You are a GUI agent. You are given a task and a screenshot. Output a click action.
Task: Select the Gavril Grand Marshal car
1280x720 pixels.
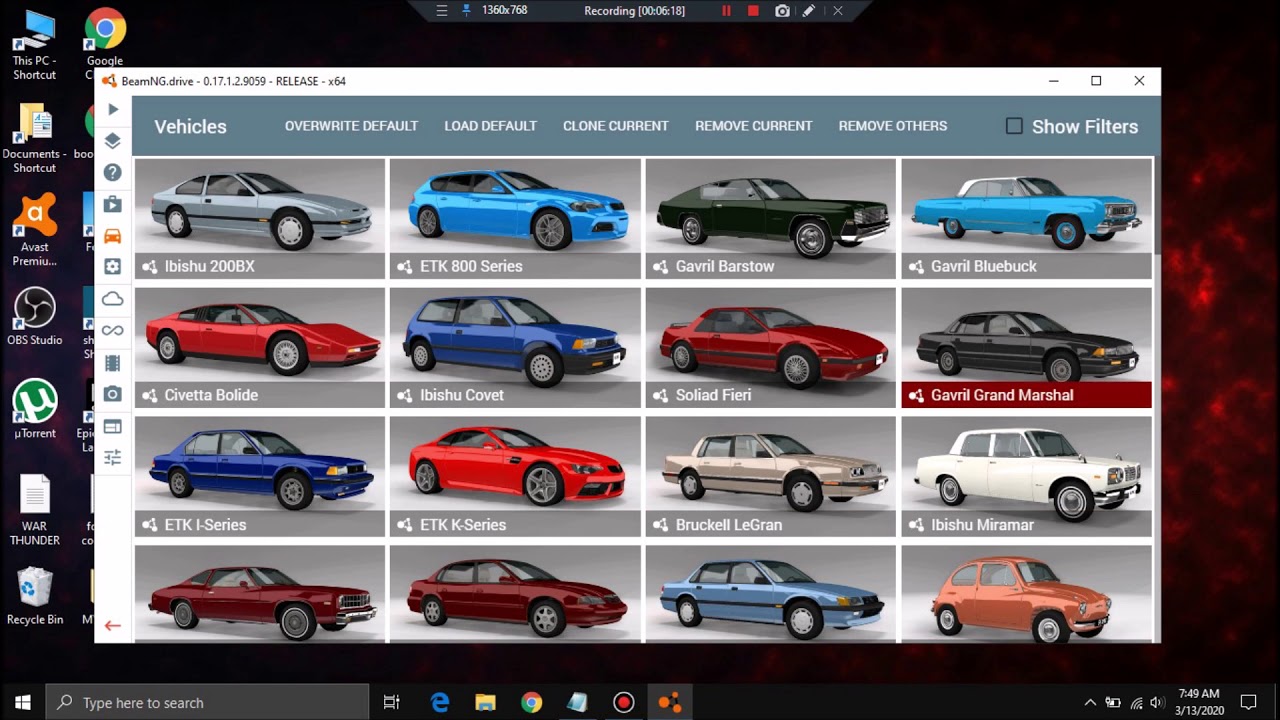click(x=1026, y=347)
